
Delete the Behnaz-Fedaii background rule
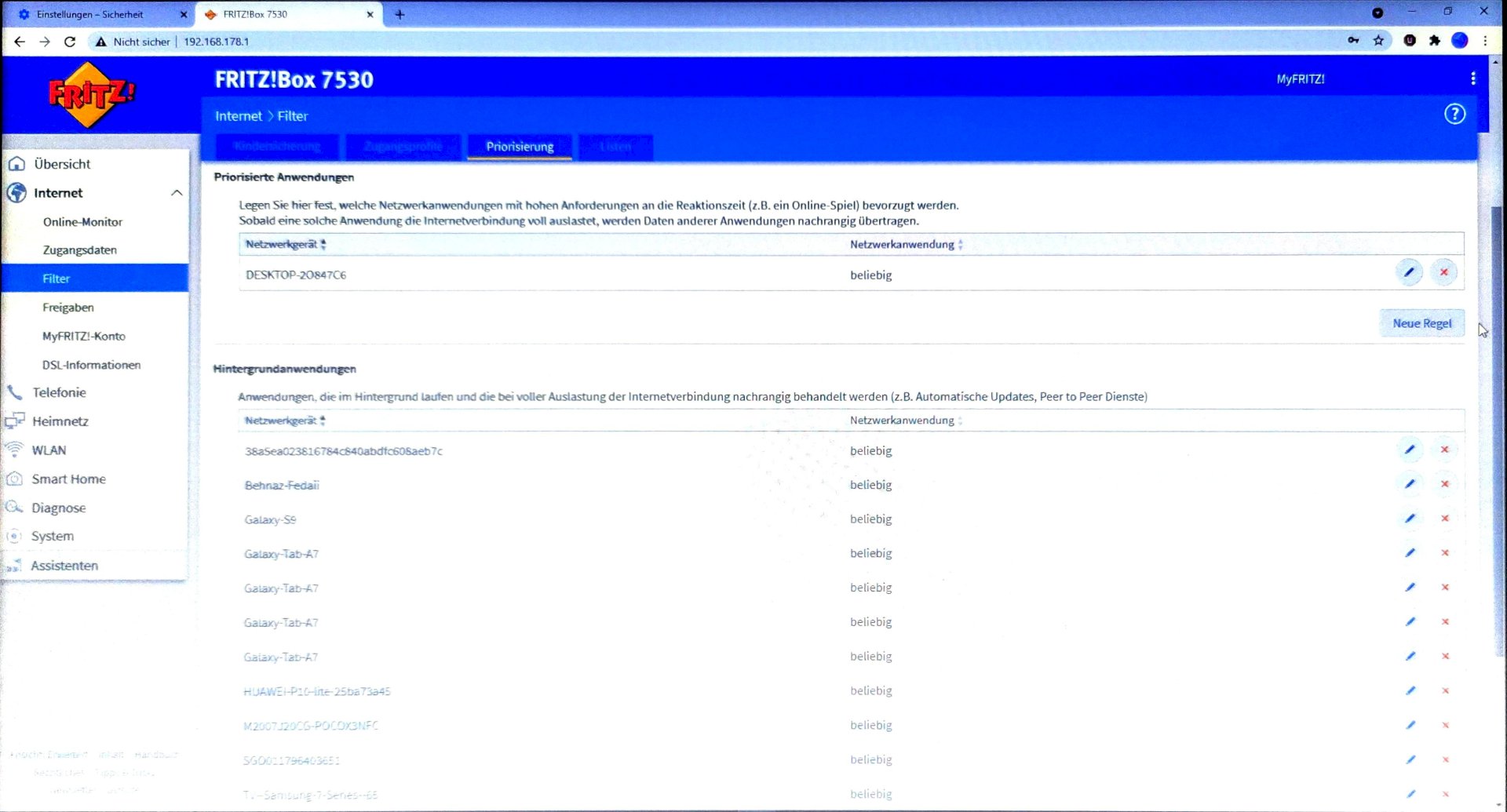click(x=1444, y=485)
